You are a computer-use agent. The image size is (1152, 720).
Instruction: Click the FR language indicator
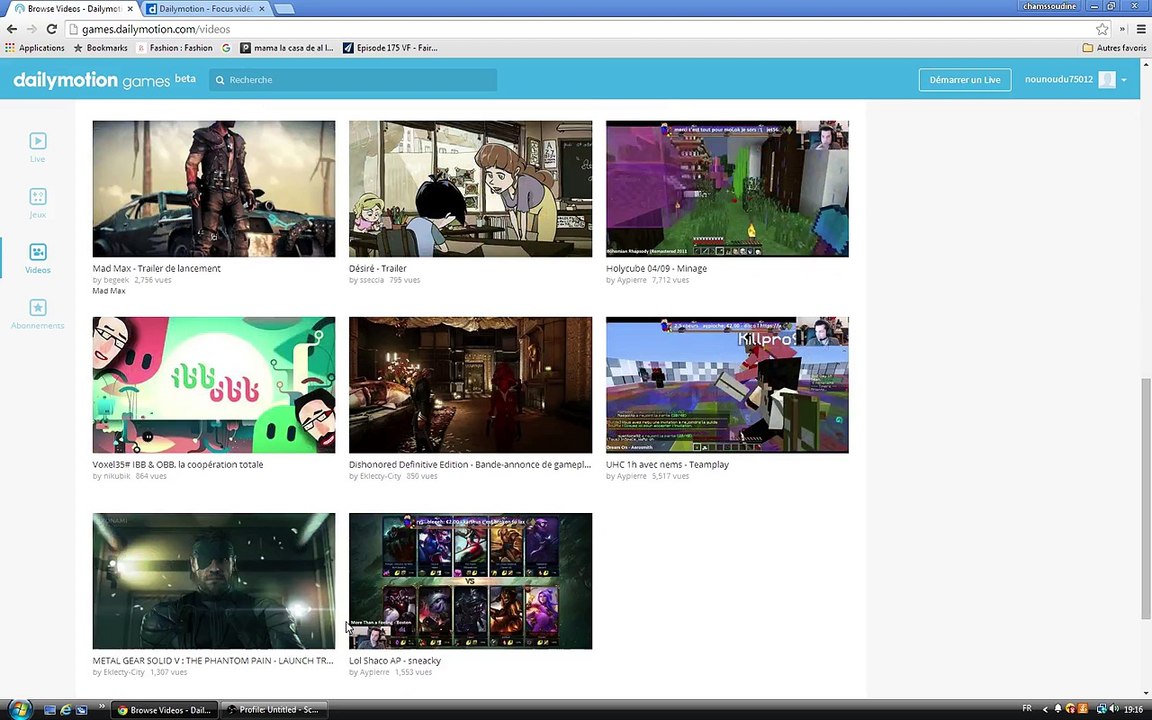click(1027, 708)
